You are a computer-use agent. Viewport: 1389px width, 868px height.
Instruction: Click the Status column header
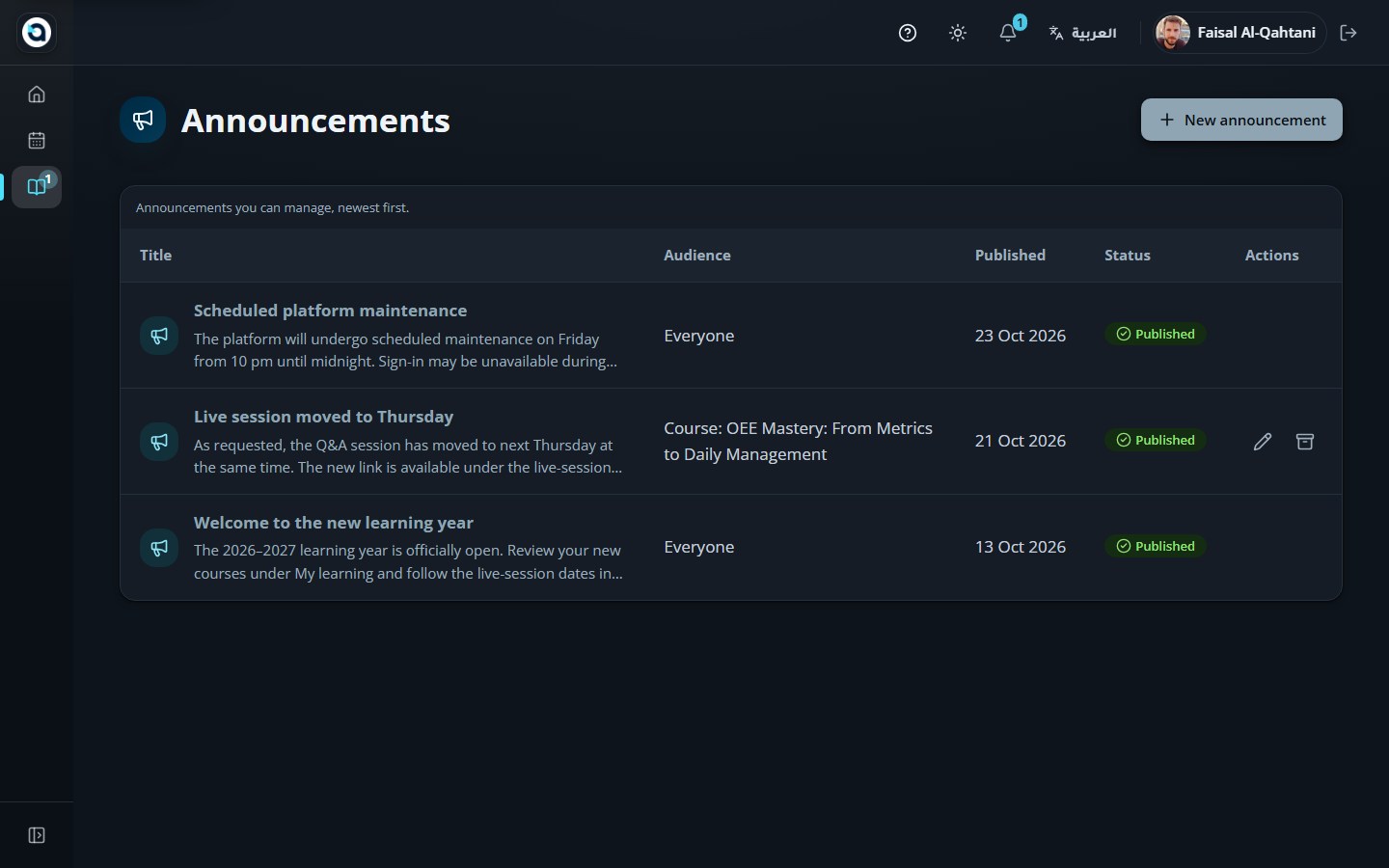click(1128, 256)
